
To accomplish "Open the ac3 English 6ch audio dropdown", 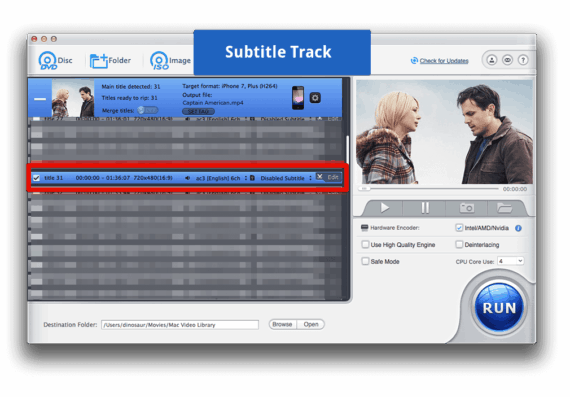I will click(x=221, y=178).
